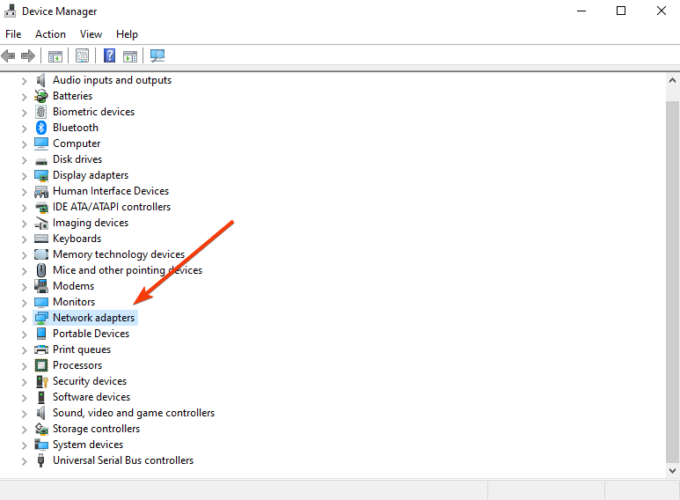
Task: Click the scrollbar up arrow
Action: click(x=672, y=80)
